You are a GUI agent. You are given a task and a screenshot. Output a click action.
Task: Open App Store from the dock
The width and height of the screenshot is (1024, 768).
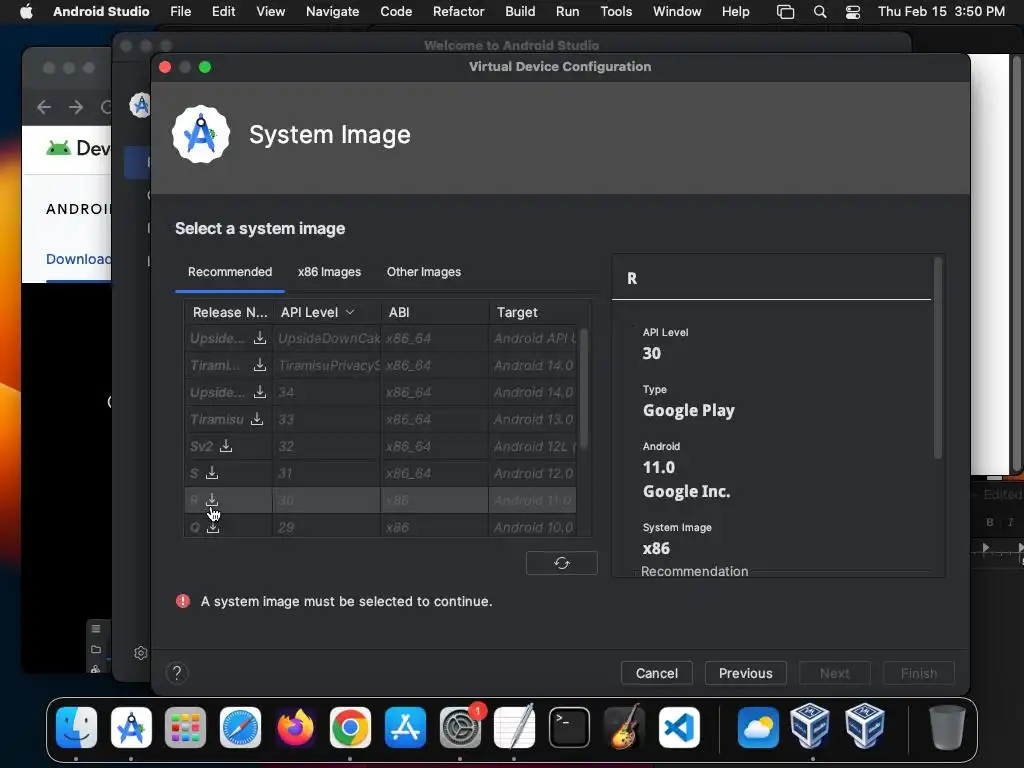405,727
